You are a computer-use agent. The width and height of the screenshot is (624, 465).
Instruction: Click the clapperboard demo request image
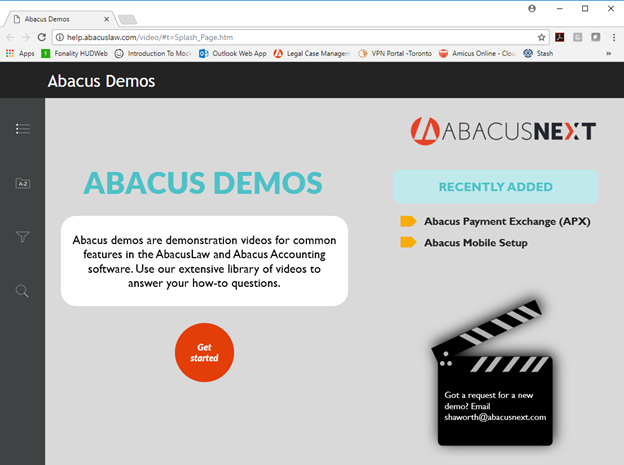492,373
